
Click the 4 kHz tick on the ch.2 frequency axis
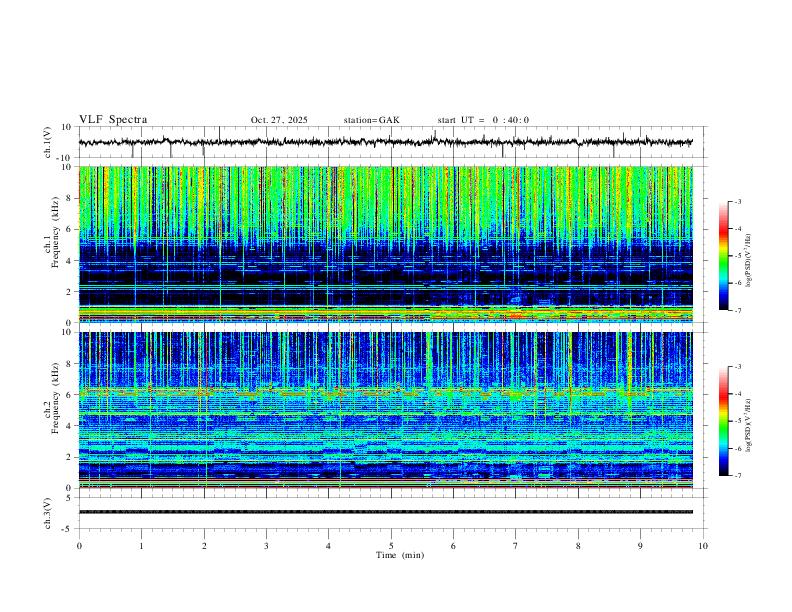69,426
